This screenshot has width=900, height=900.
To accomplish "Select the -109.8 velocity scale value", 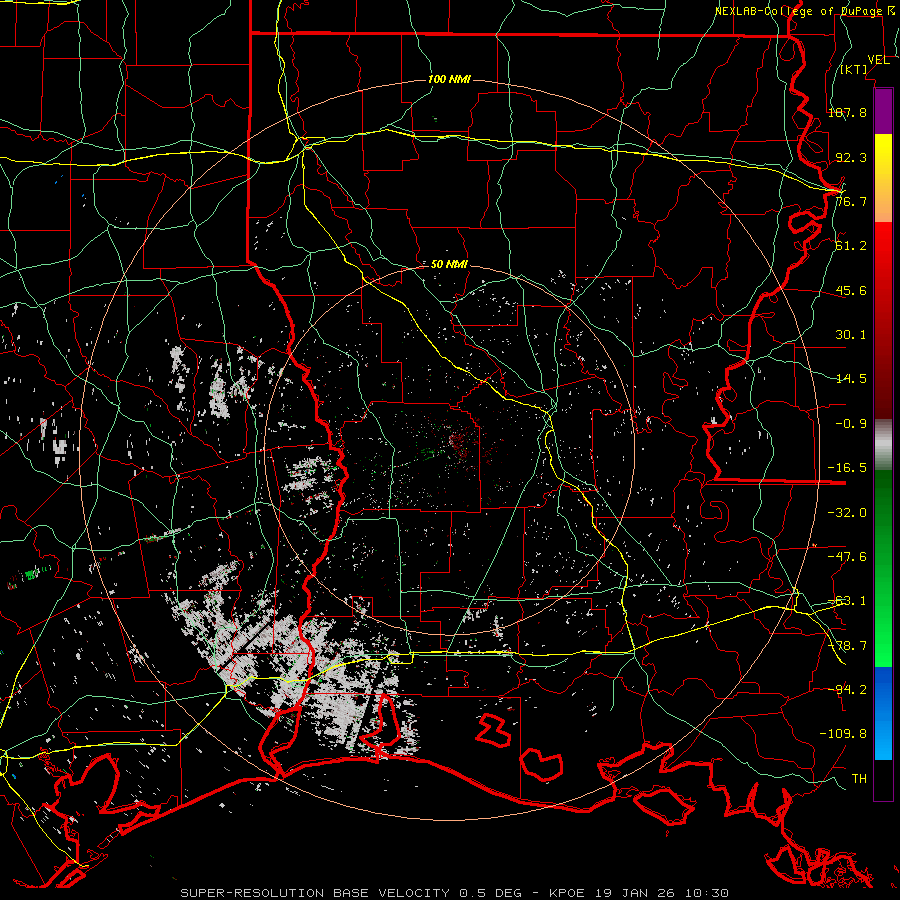I will tap(843, 734).
